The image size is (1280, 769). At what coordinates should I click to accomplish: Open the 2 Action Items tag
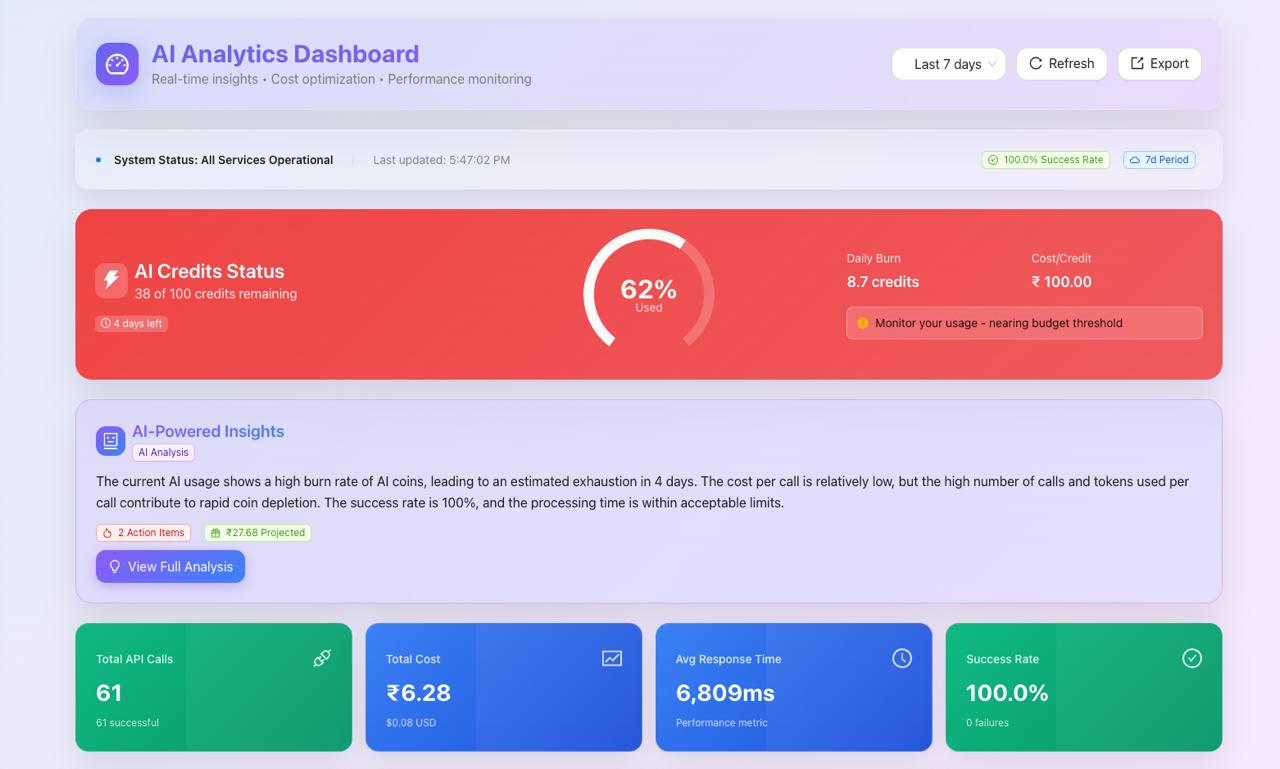[145, 533]
